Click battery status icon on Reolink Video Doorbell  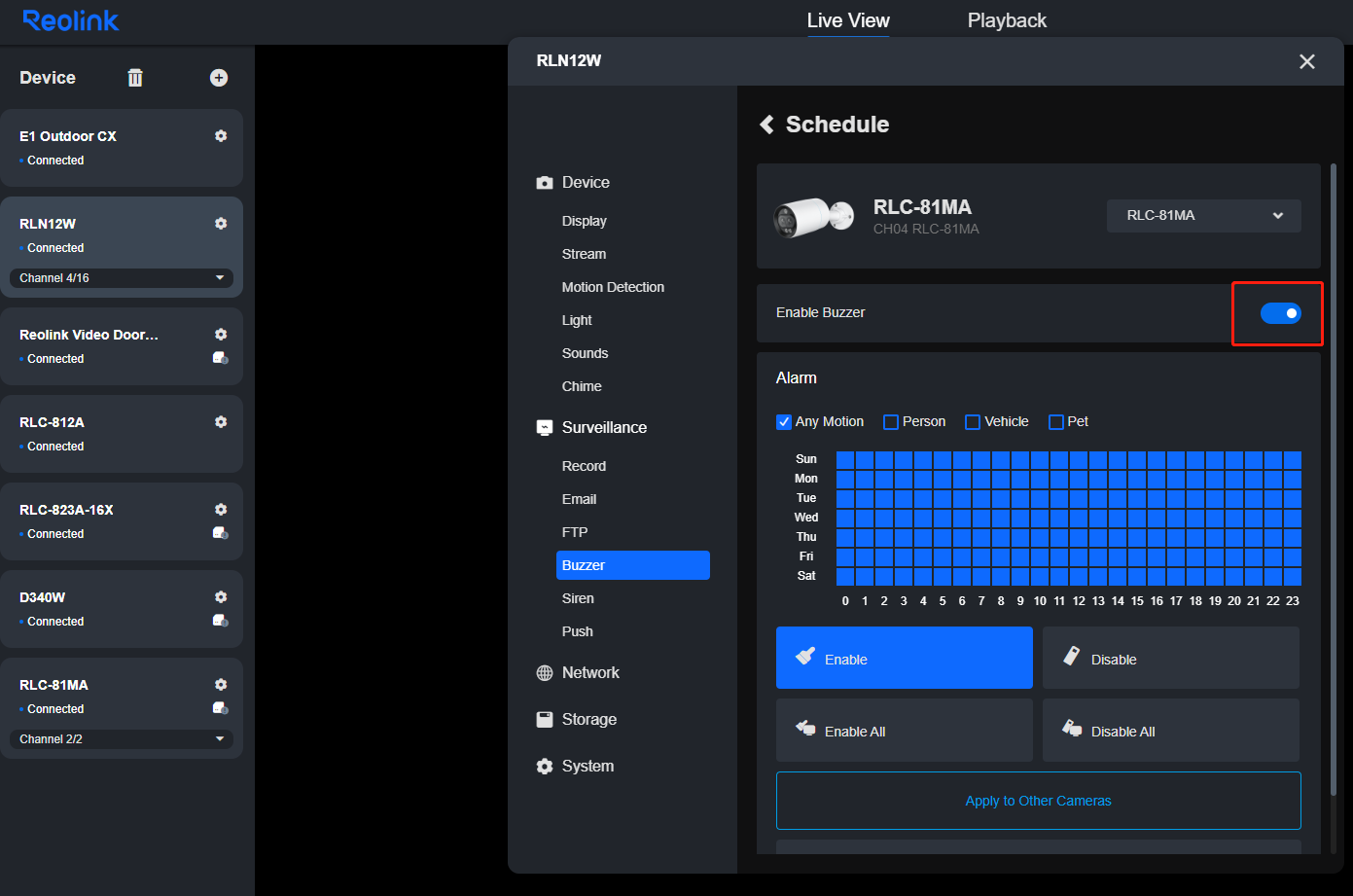(x=221, y=358)
